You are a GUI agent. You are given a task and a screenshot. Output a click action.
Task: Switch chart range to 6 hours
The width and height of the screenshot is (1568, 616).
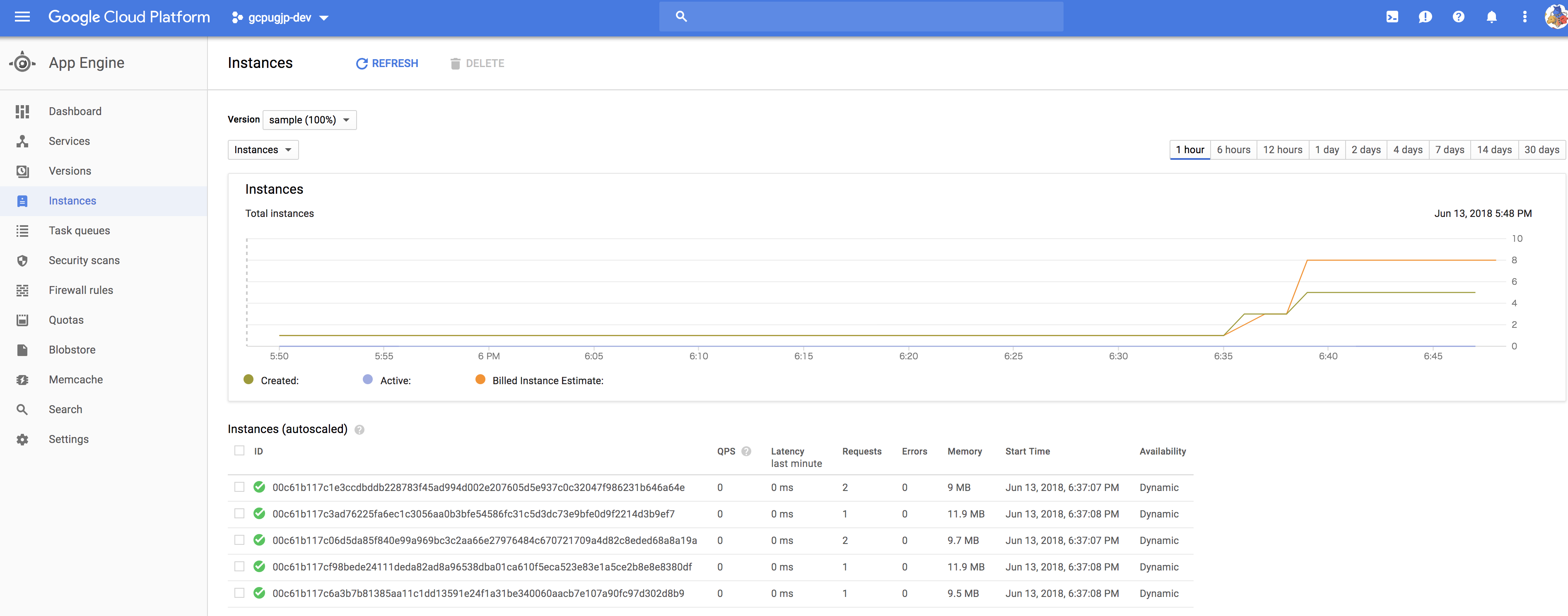(1233, 150)
